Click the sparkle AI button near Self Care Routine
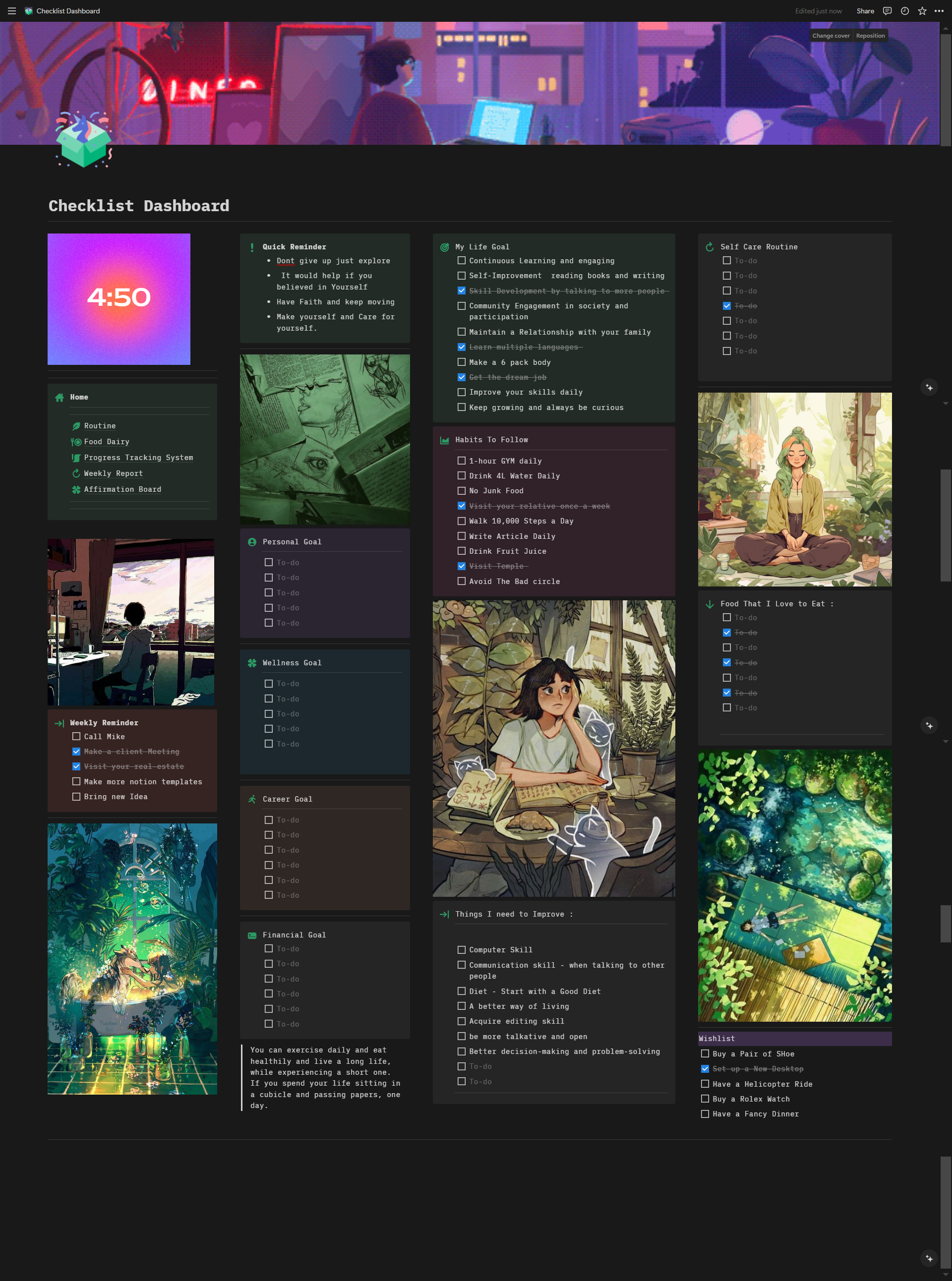The height and width of the screenshot is (1281, 952). tap(929, 387)
